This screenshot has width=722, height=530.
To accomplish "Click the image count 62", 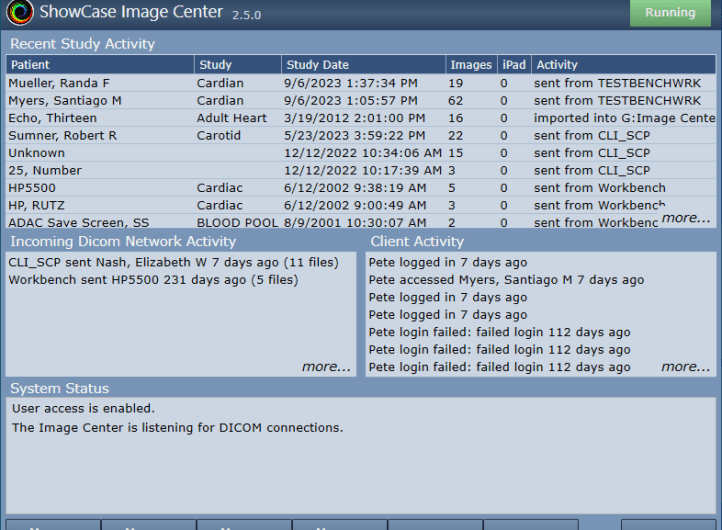I will click(x=455, y=100).
